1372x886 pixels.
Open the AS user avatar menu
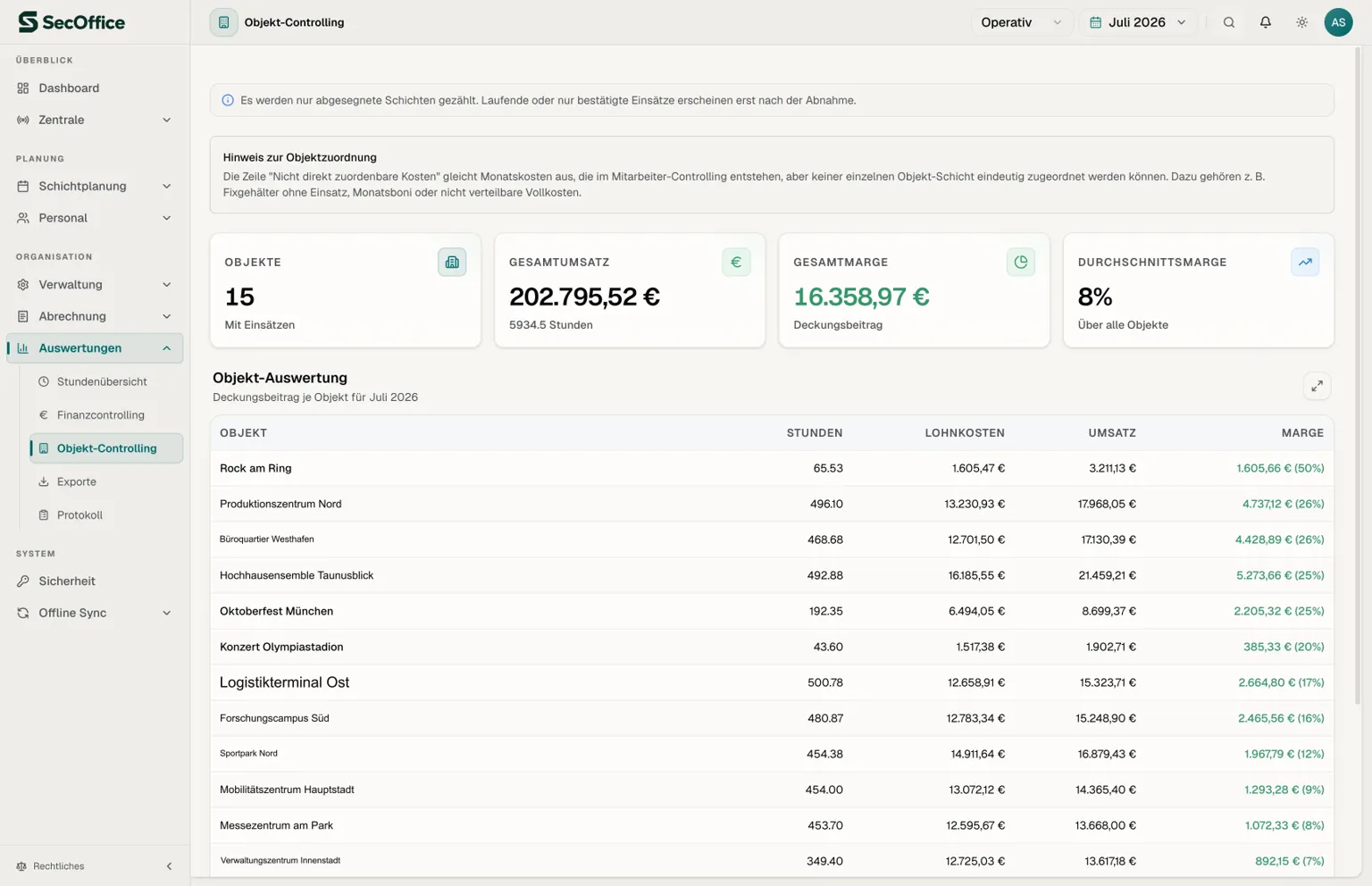coord(1338,22)
